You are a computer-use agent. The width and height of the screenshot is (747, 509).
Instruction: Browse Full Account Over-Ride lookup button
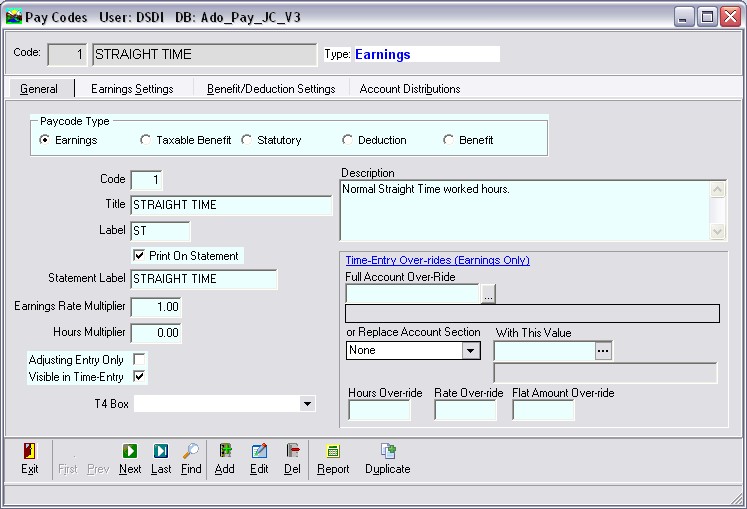[488, 294]
